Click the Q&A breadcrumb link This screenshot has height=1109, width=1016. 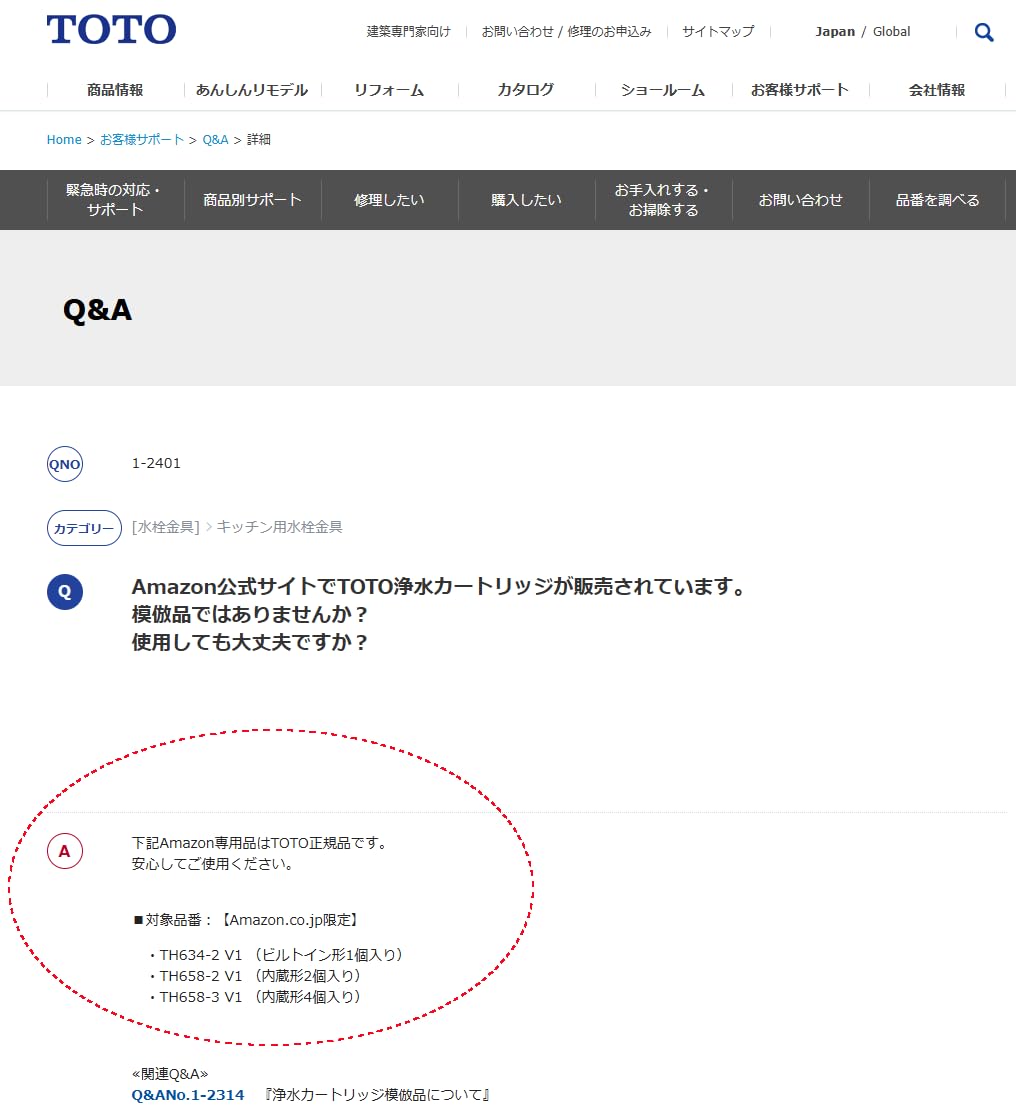(216, 140)
